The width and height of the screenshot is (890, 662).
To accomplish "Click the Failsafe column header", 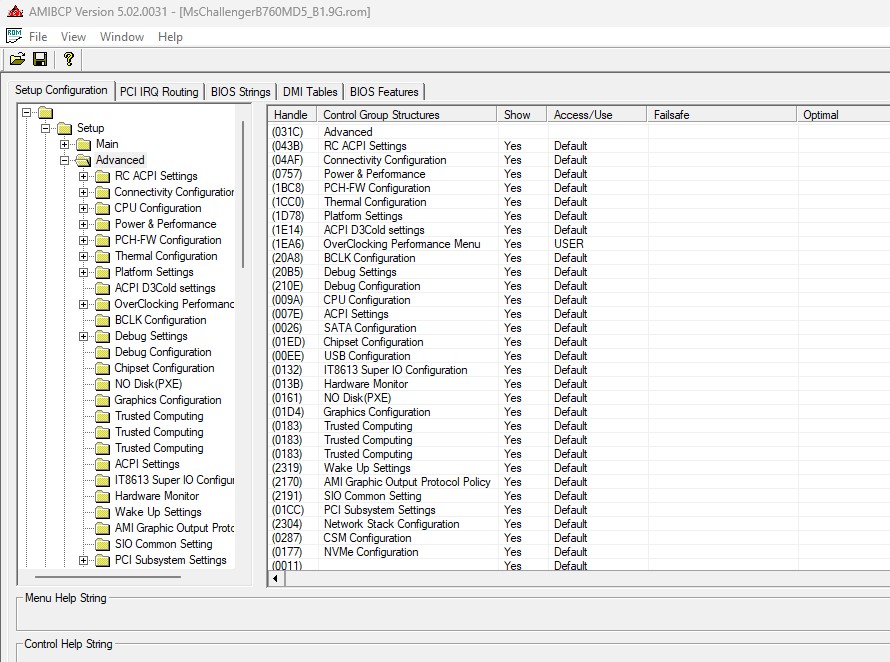I will pos(722,115).
